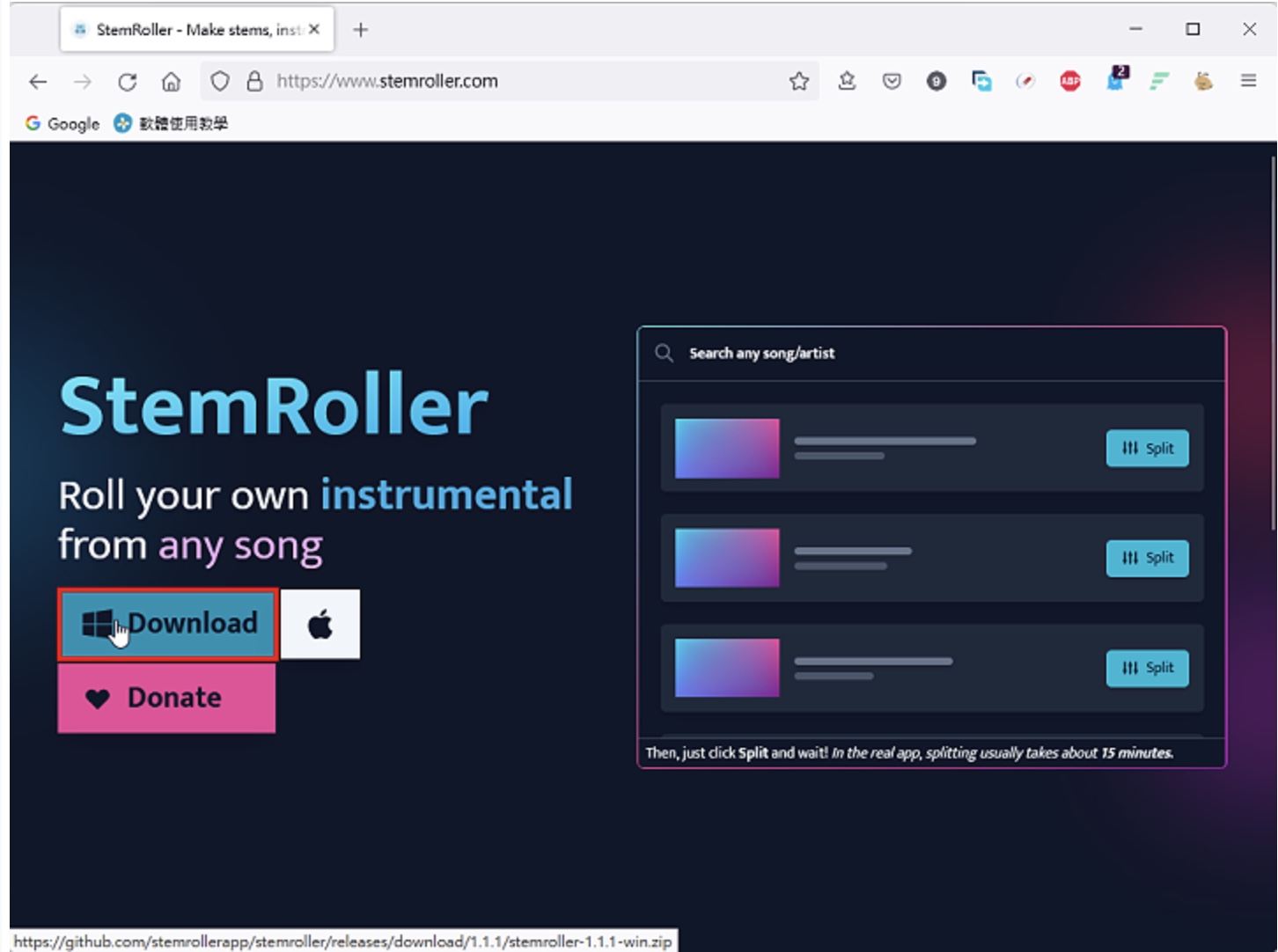The image size is (1278, 952).
Task: Open the browser home page
Action: (x=172, y=82)
